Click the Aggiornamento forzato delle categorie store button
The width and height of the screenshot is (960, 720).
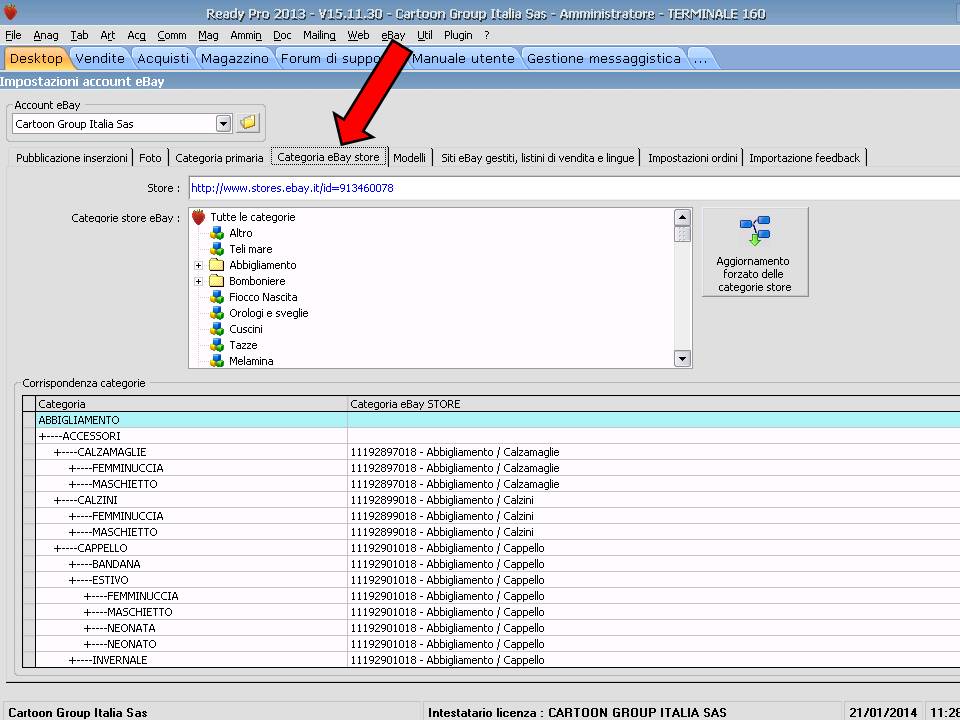[x=754, y=252]
